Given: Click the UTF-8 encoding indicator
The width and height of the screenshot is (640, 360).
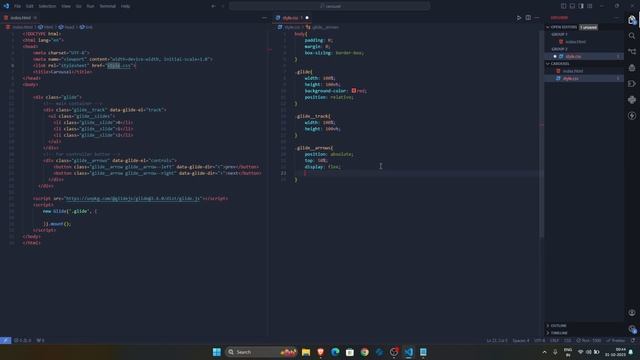Looking at the screenshot, I should [540, 340].
